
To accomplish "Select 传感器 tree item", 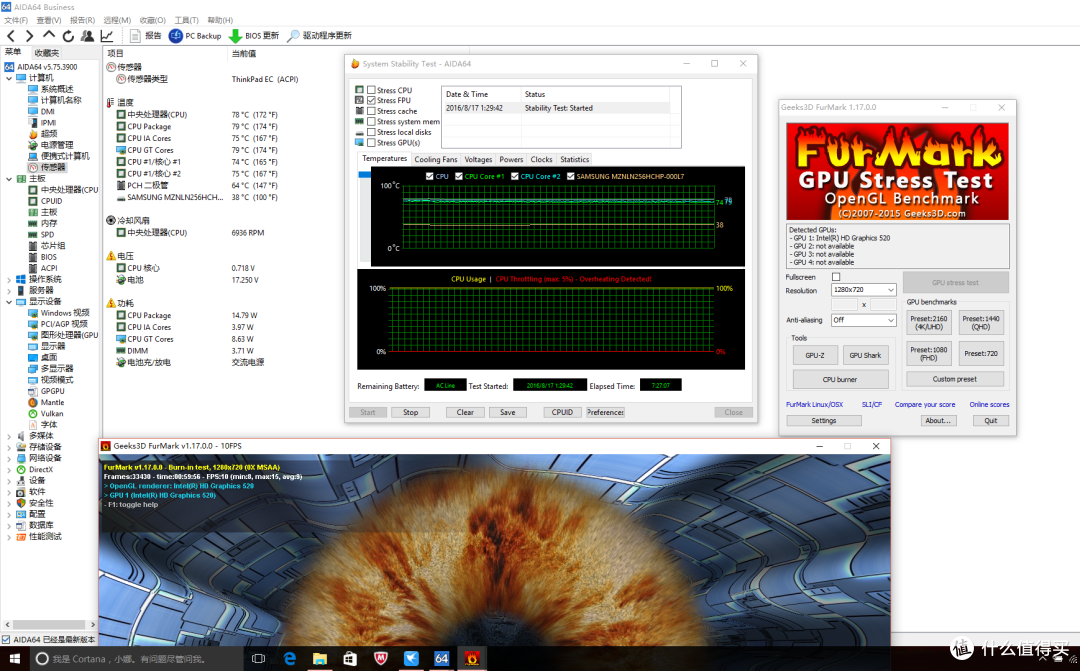I will click(52, 167).
